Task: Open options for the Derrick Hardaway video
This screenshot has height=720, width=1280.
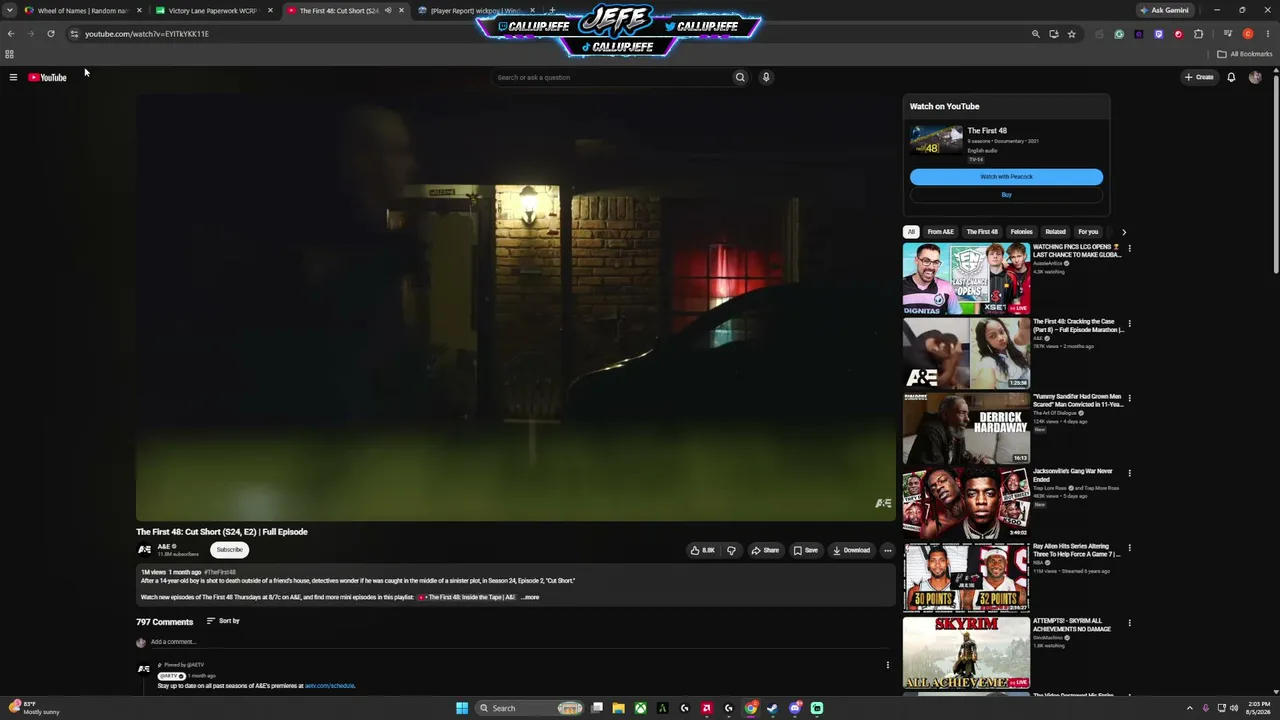Action: tap(1129, 398)
